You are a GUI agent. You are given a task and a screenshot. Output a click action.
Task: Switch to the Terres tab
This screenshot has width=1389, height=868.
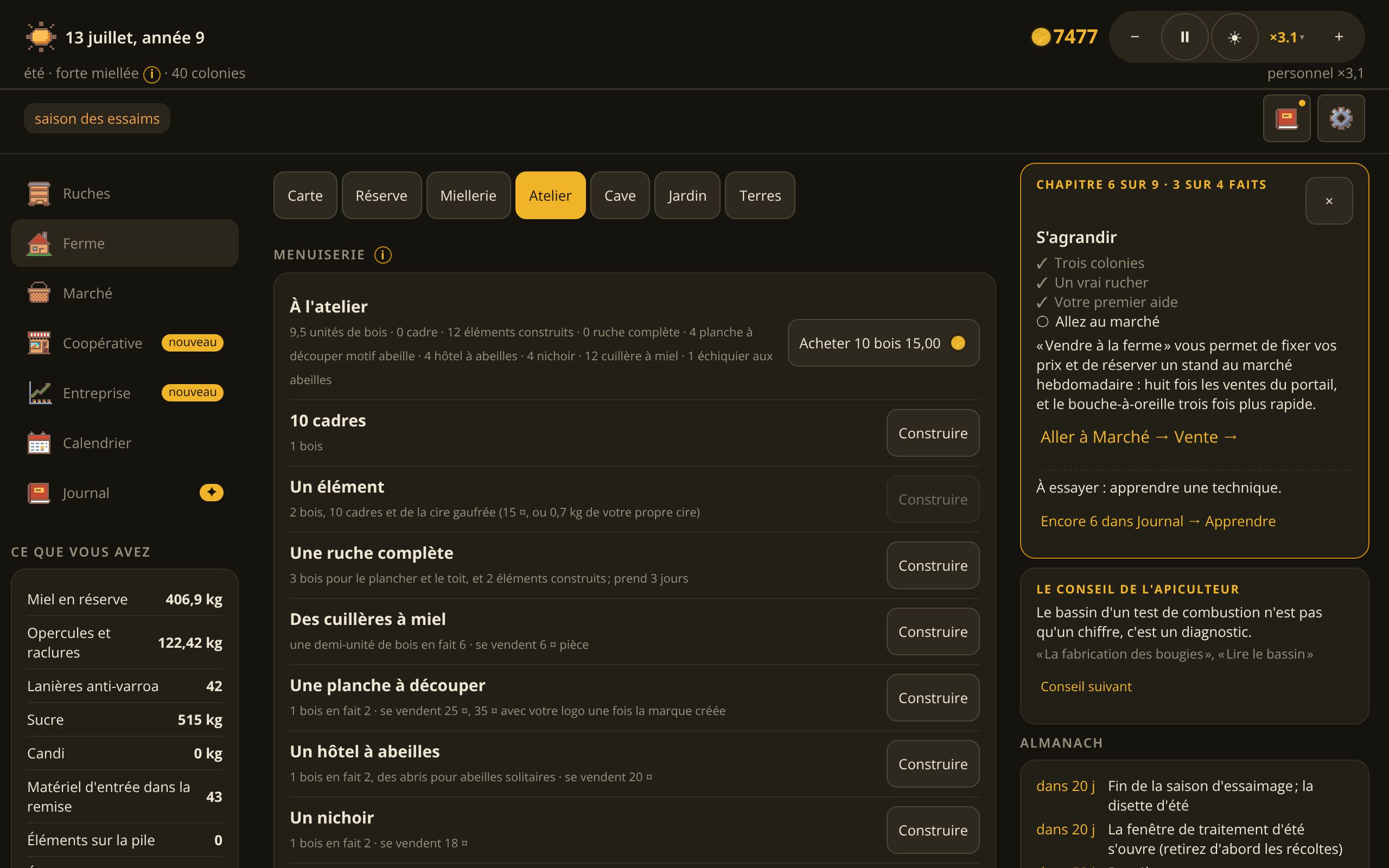click(x=760, y=195)
